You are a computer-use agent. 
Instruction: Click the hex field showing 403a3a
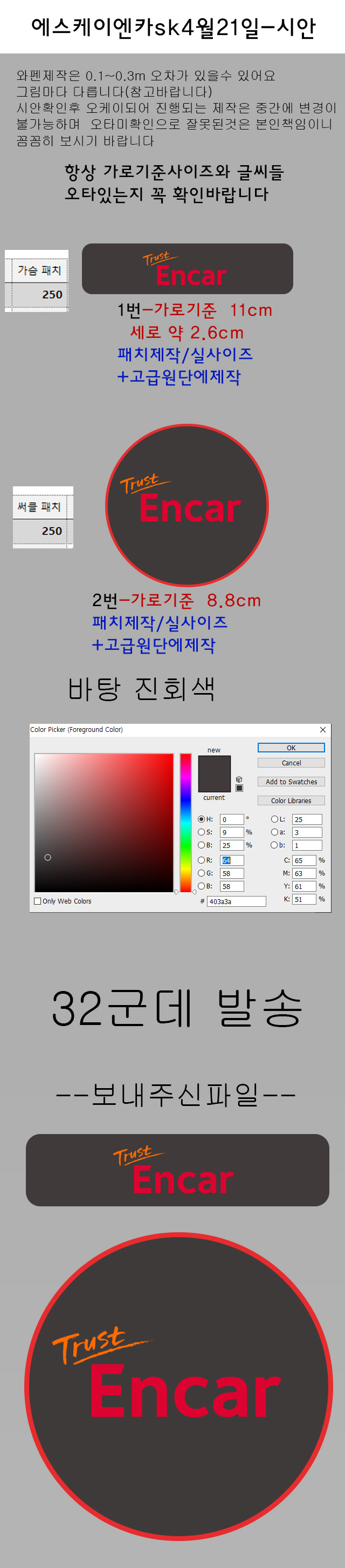pyautogui.click(x=236, y=901)
